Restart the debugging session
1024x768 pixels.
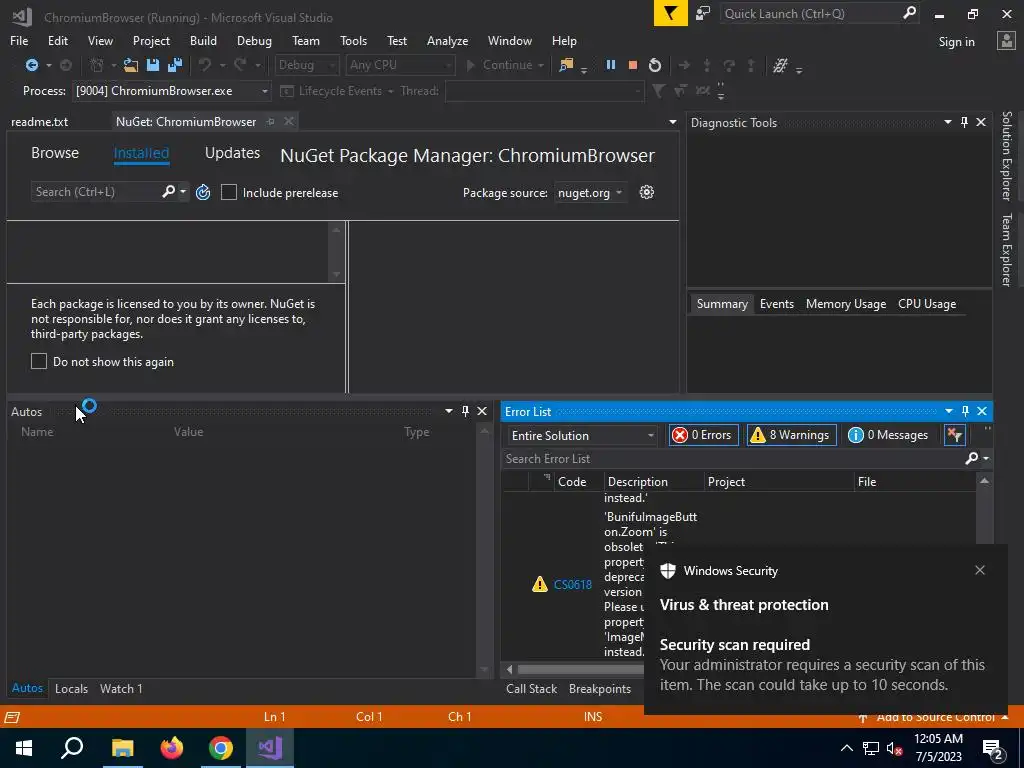coord(654,65)
